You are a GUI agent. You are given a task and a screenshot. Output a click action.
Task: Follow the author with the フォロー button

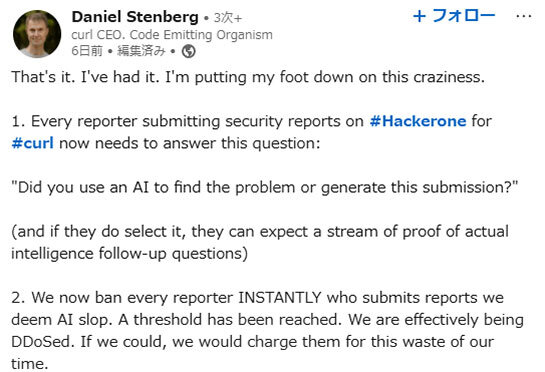(454, 16)
